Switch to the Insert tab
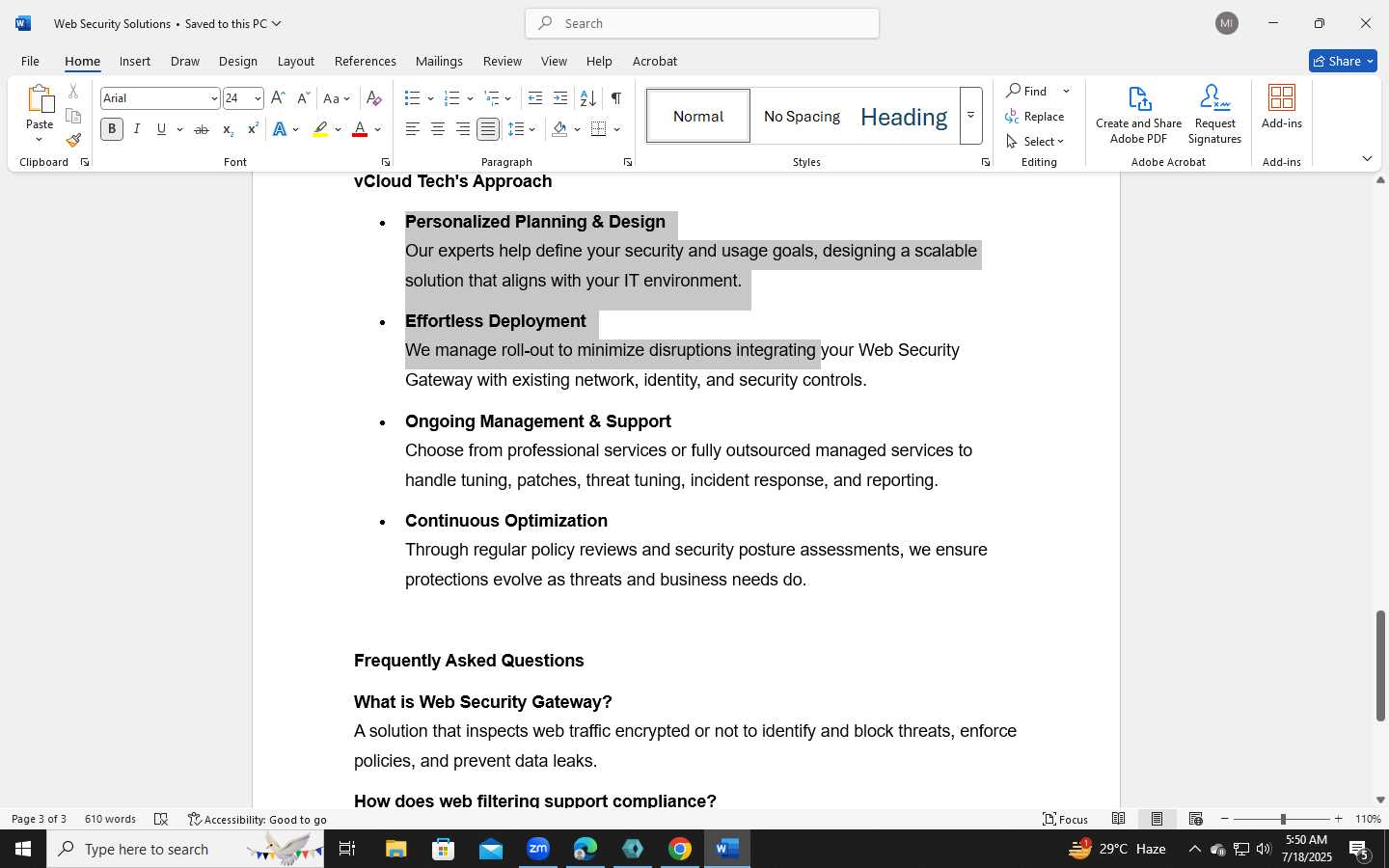The image size is (1389, 868). click(x=135, y=61)
